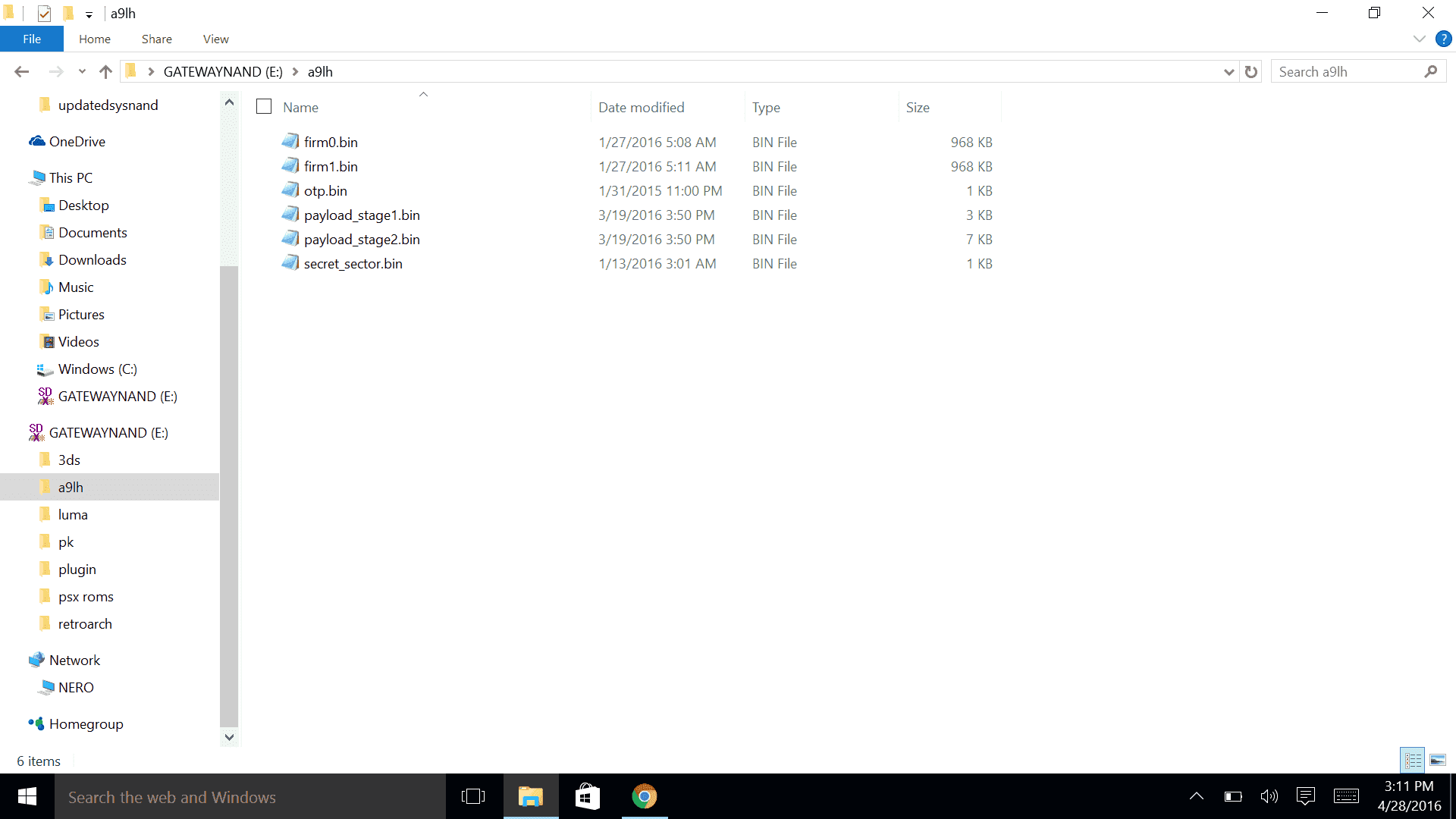This screenshot has height=819, width=1456.
Task: Open the Share ribbon tab
Action: tap(157, 39)
